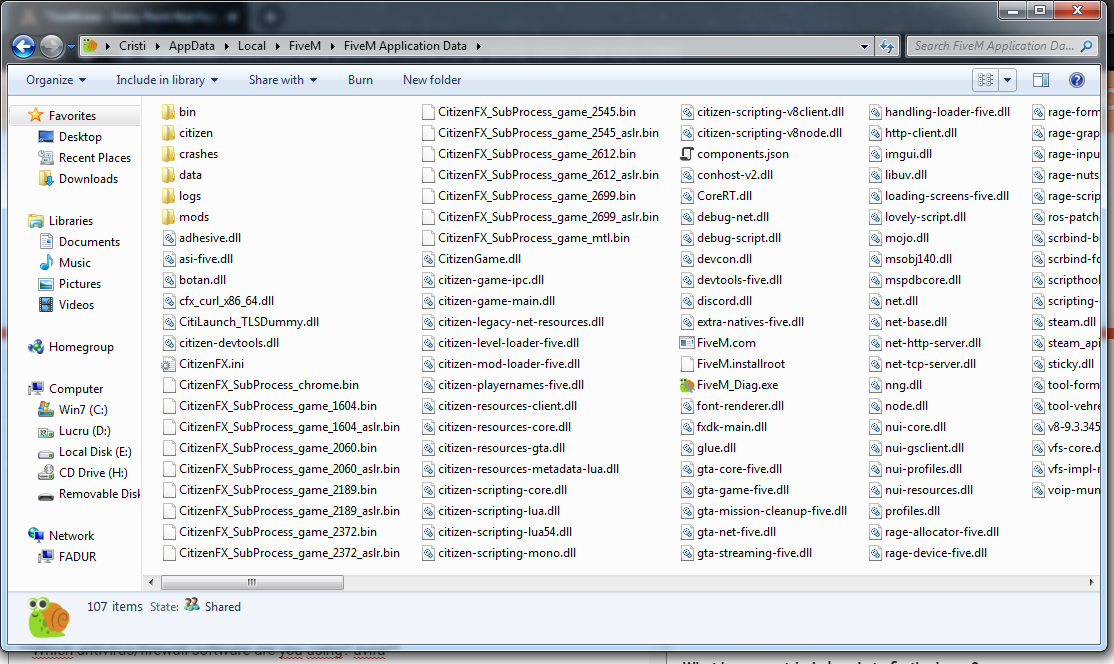Open the view options dropdown arrow

tap(1007, 80)
